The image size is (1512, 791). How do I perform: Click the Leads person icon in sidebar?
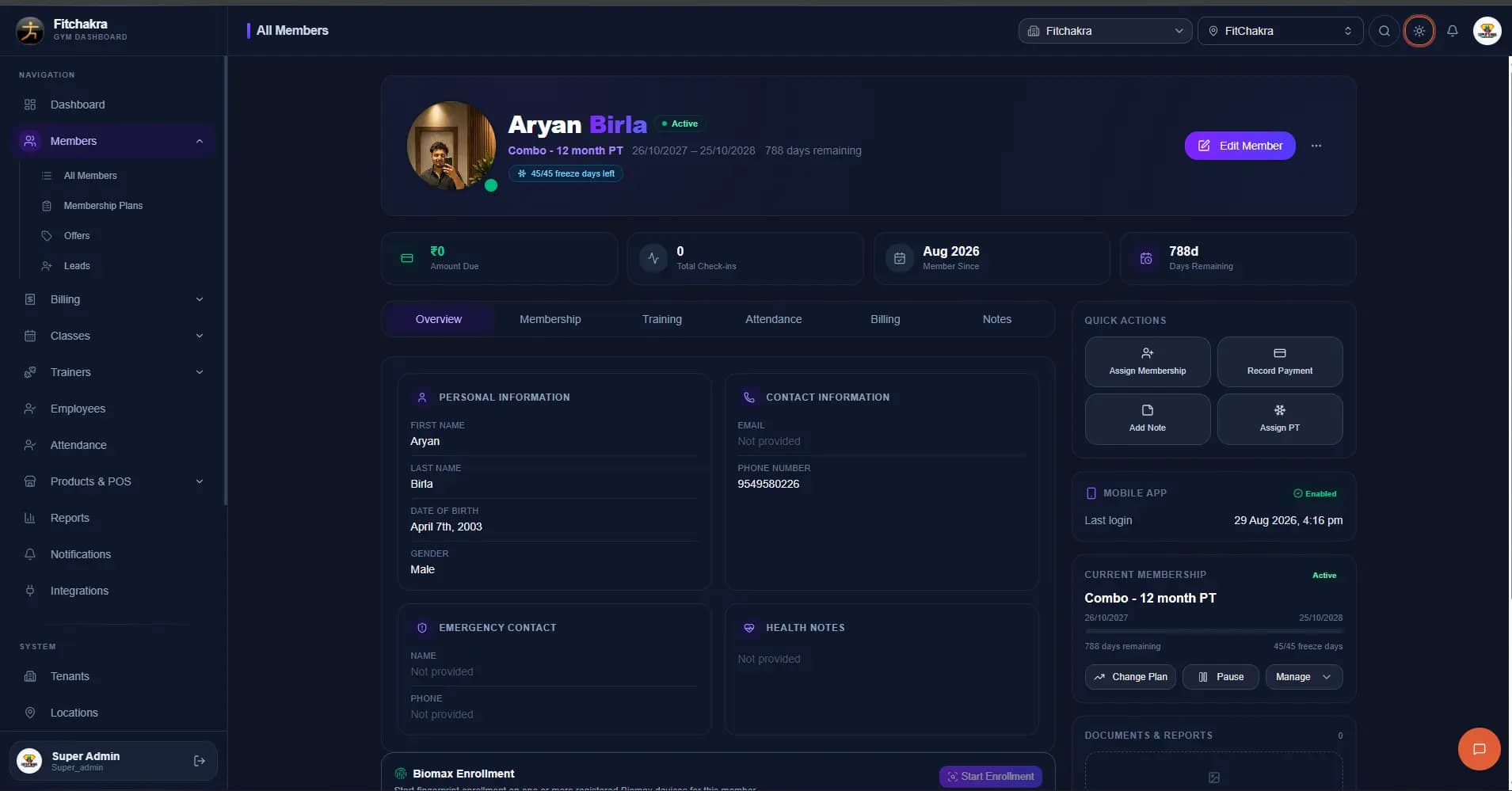[x=47, y=266]
